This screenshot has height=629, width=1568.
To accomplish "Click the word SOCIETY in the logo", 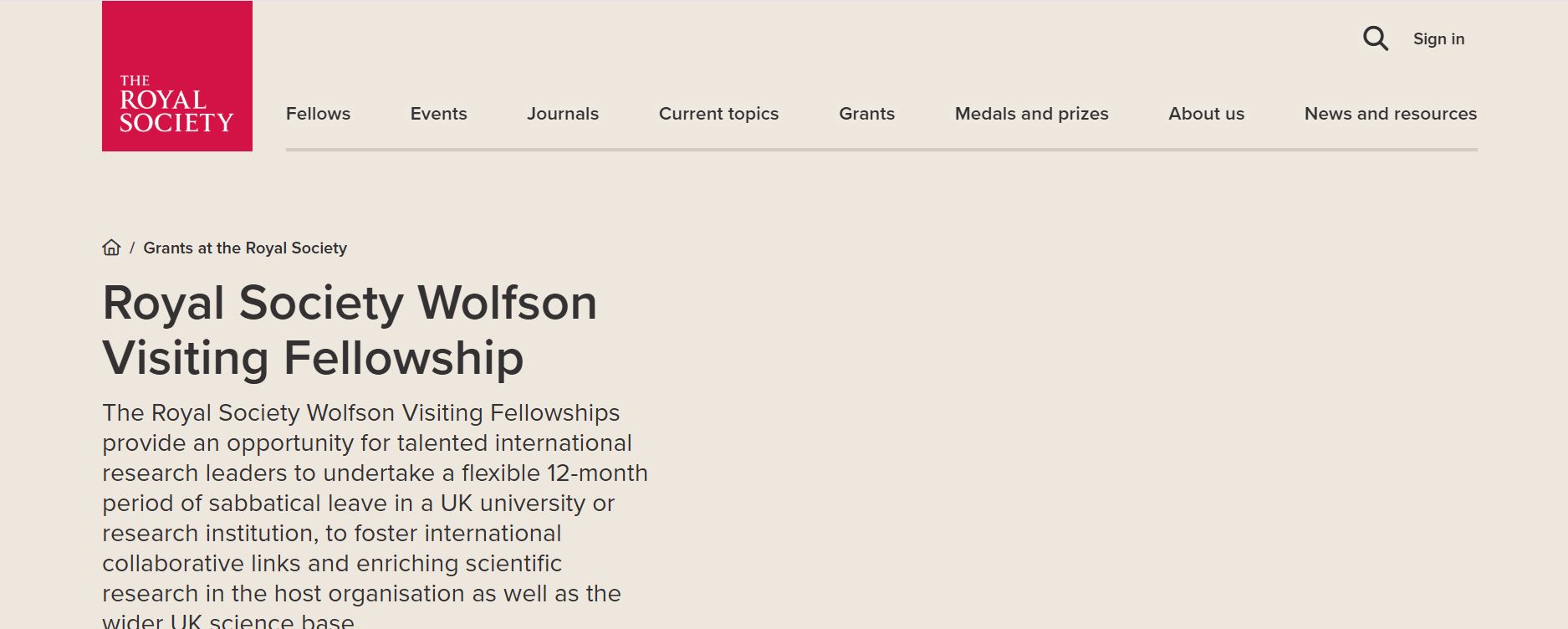I will point(176,123).
